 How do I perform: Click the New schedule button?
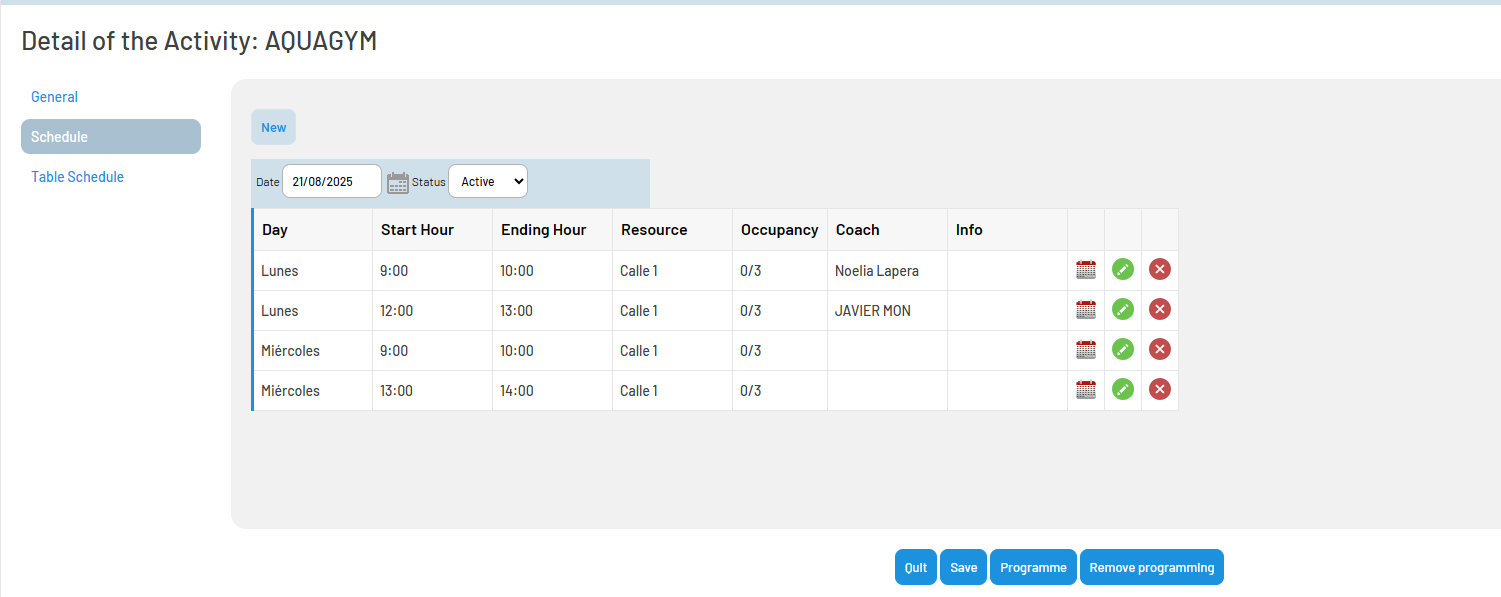click(x=273, y=127)
